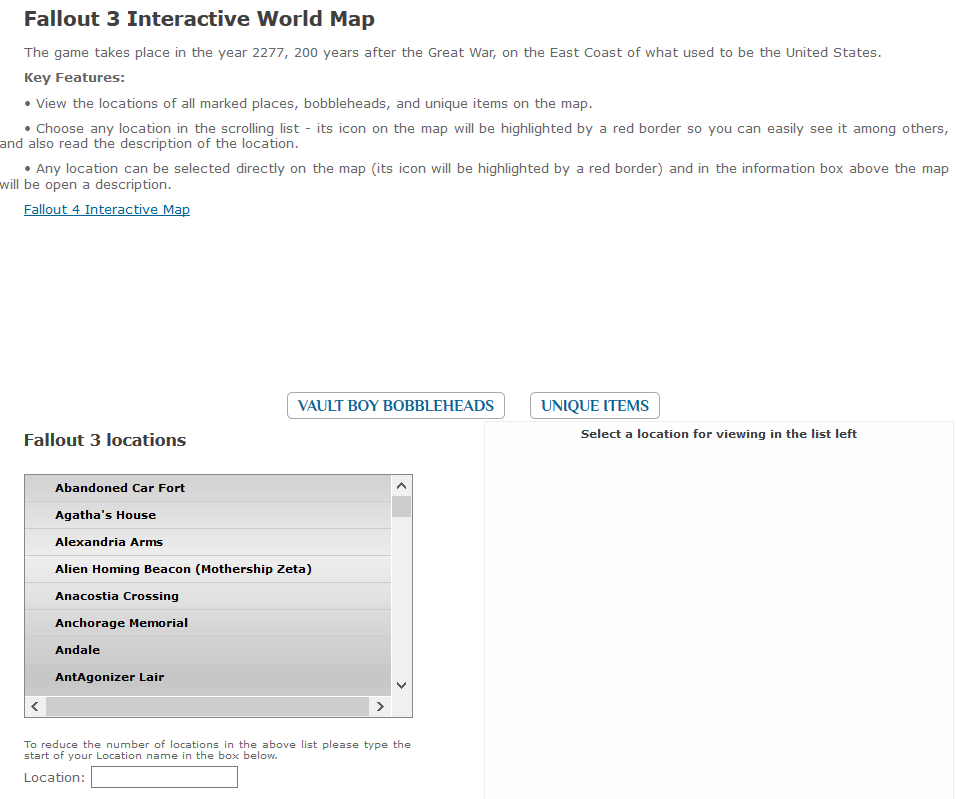Click 'Select a location for viewing' text

(x=719, y=434)
